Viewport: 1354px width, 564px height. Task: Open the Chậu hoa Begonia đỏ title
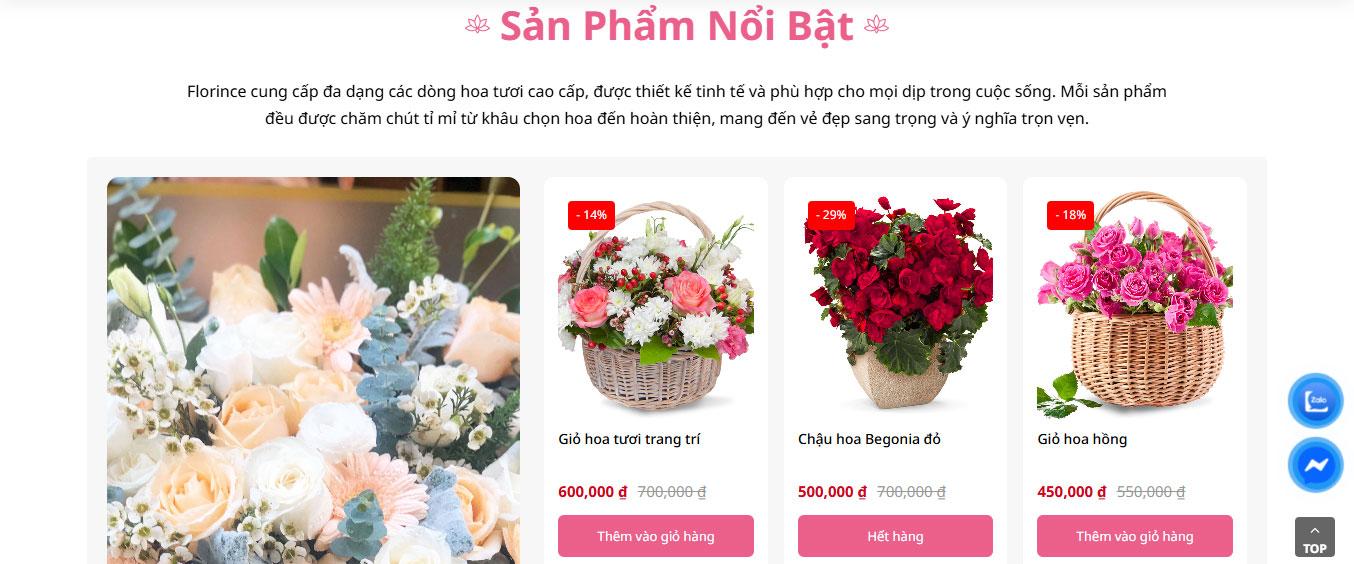click(x=869, y=439)
